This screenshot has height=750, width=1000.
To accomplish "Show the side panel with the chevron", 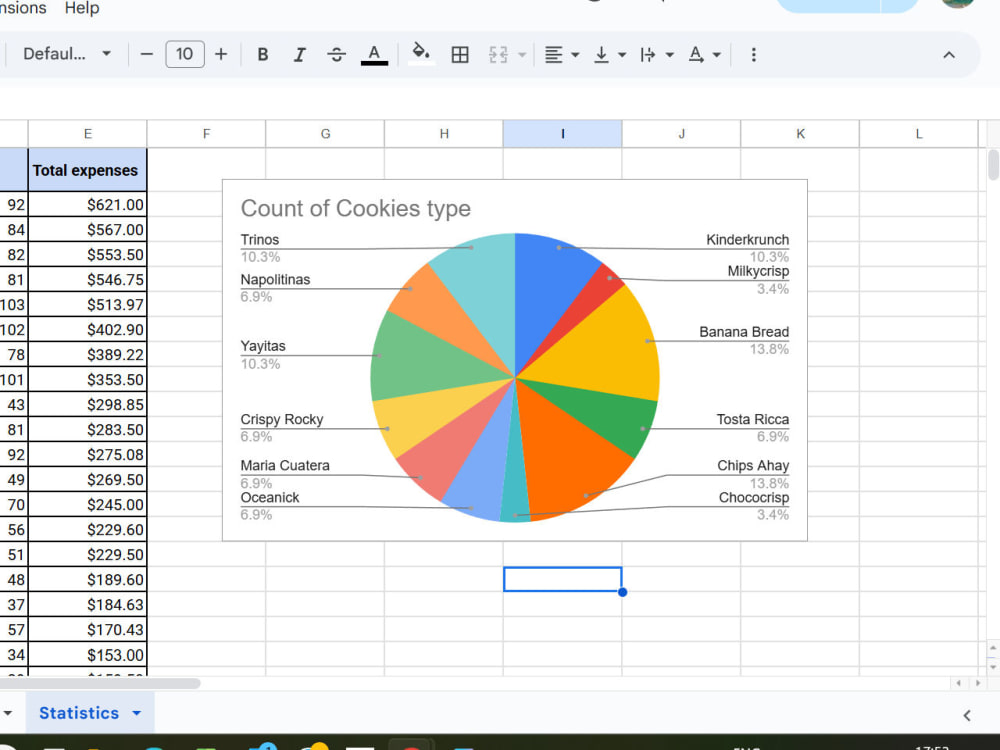I will pyautogui.click(x=967, y=716).
